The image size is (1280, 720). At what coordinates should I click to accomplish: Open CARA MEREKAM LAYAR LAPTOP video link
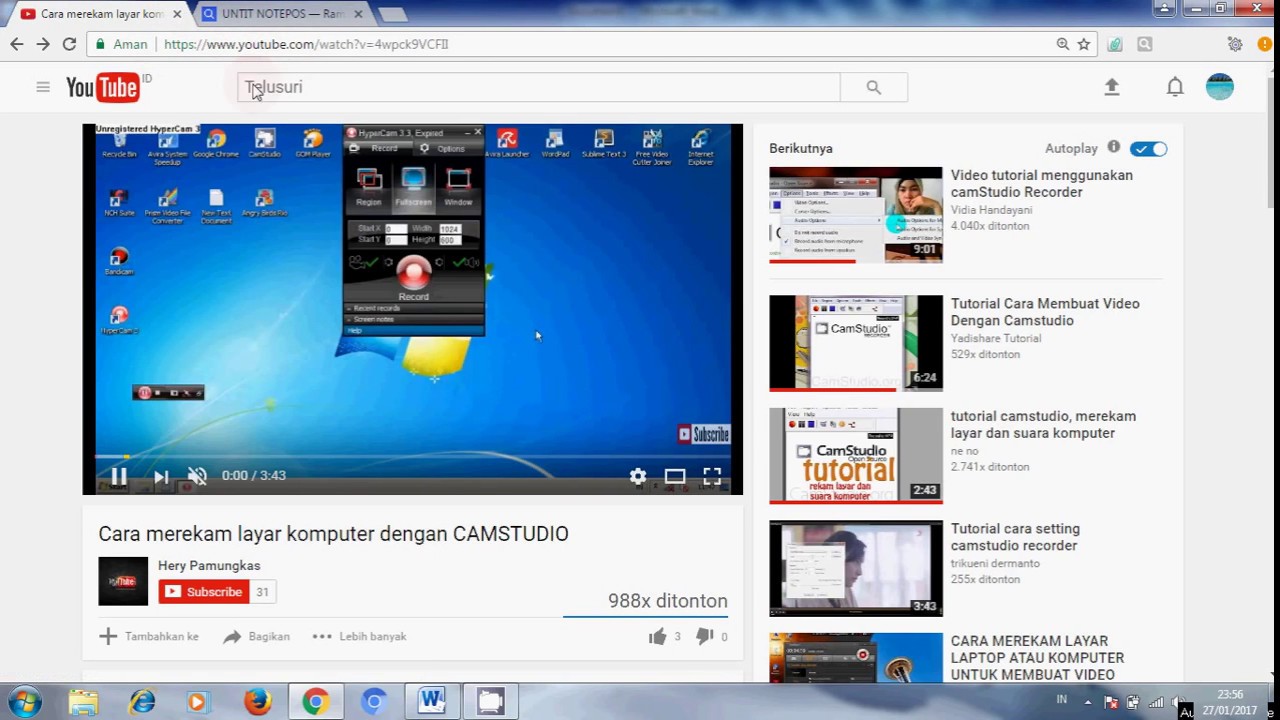pyautogui.click(x=1038, y=658)
